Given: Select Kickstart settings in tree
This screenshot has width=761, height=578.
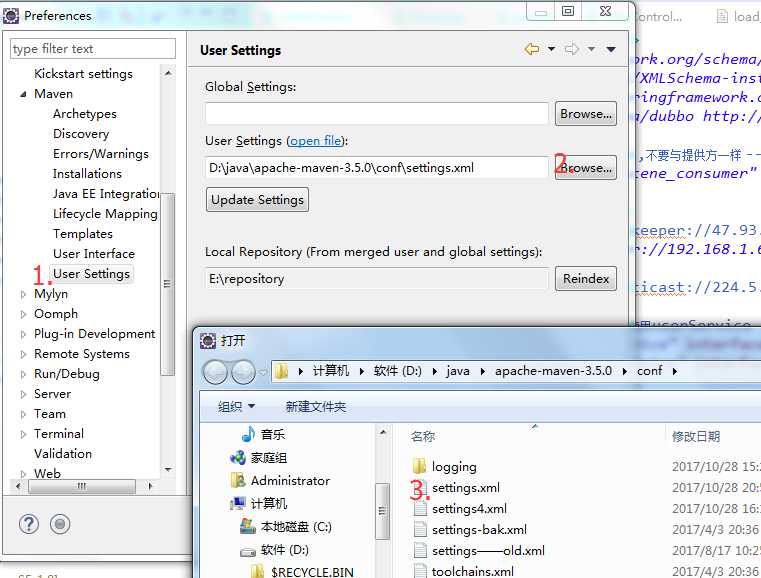Looking at the screenshot, I should [83, 74].
